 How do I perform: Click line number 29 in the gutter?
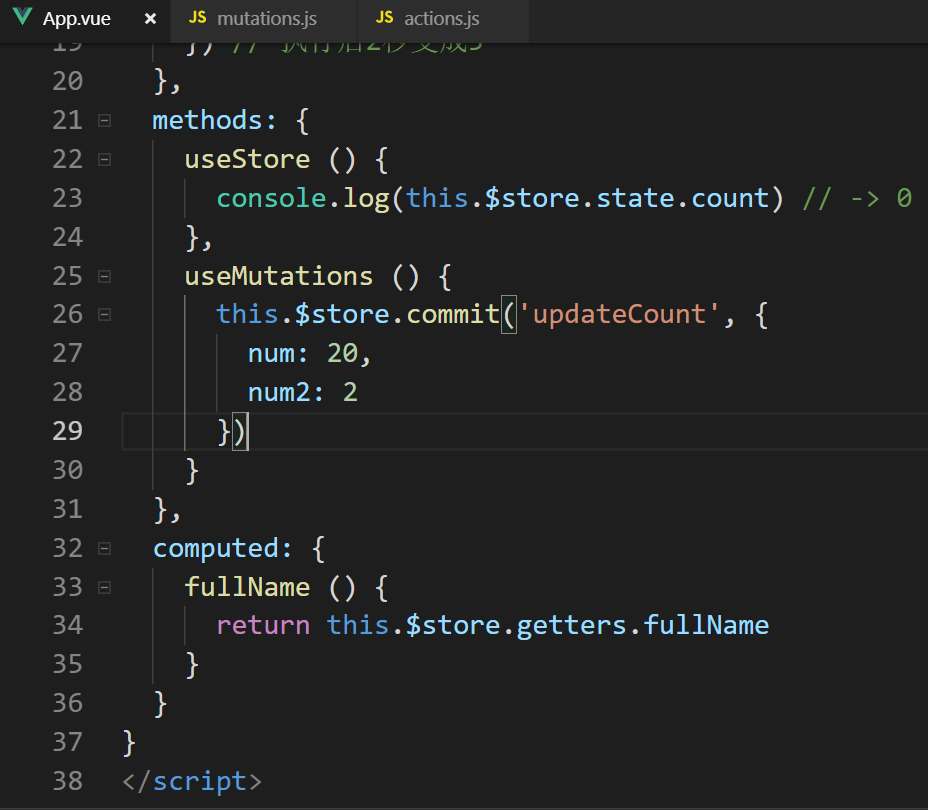[x=67, y=431]
